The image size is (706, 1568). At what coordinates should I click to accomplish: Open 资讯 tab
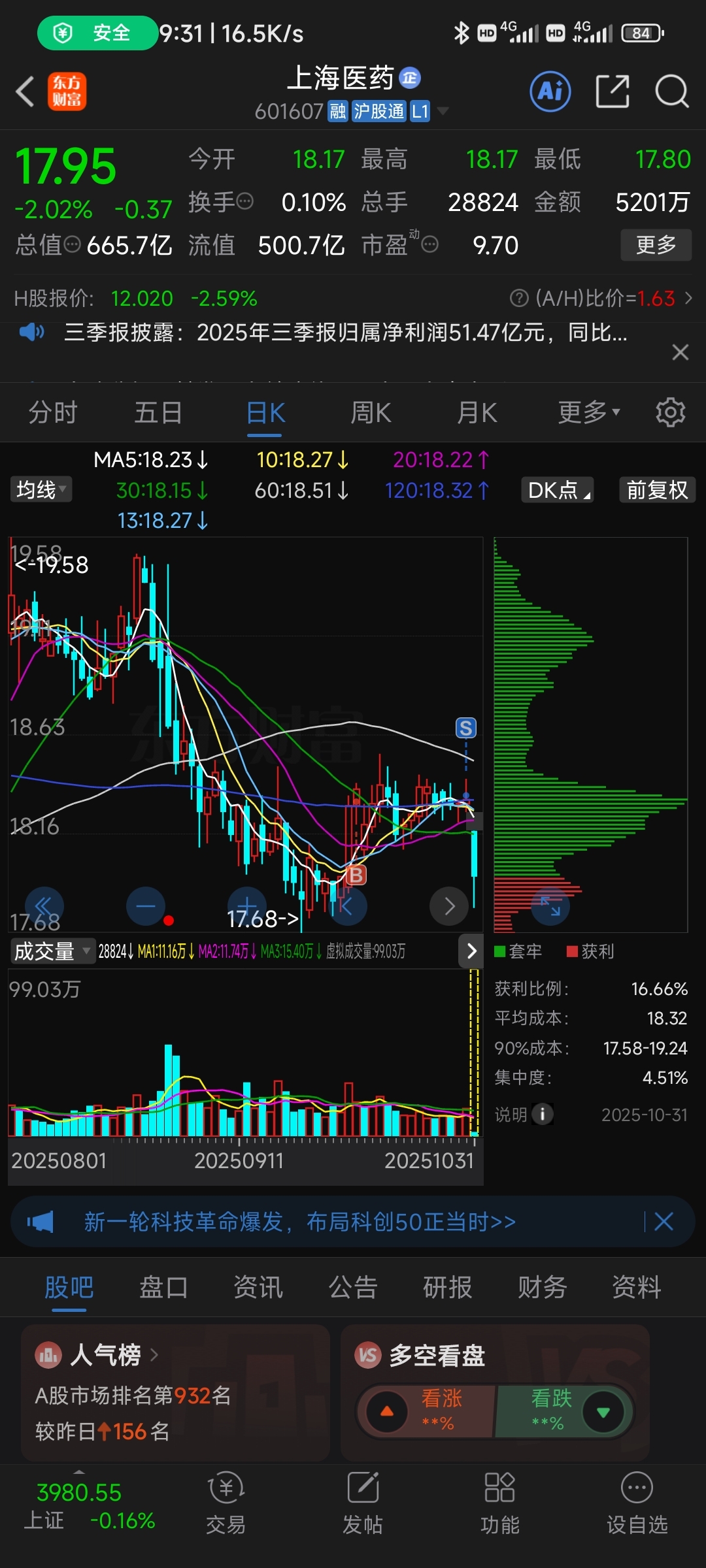pos(258,1288)
